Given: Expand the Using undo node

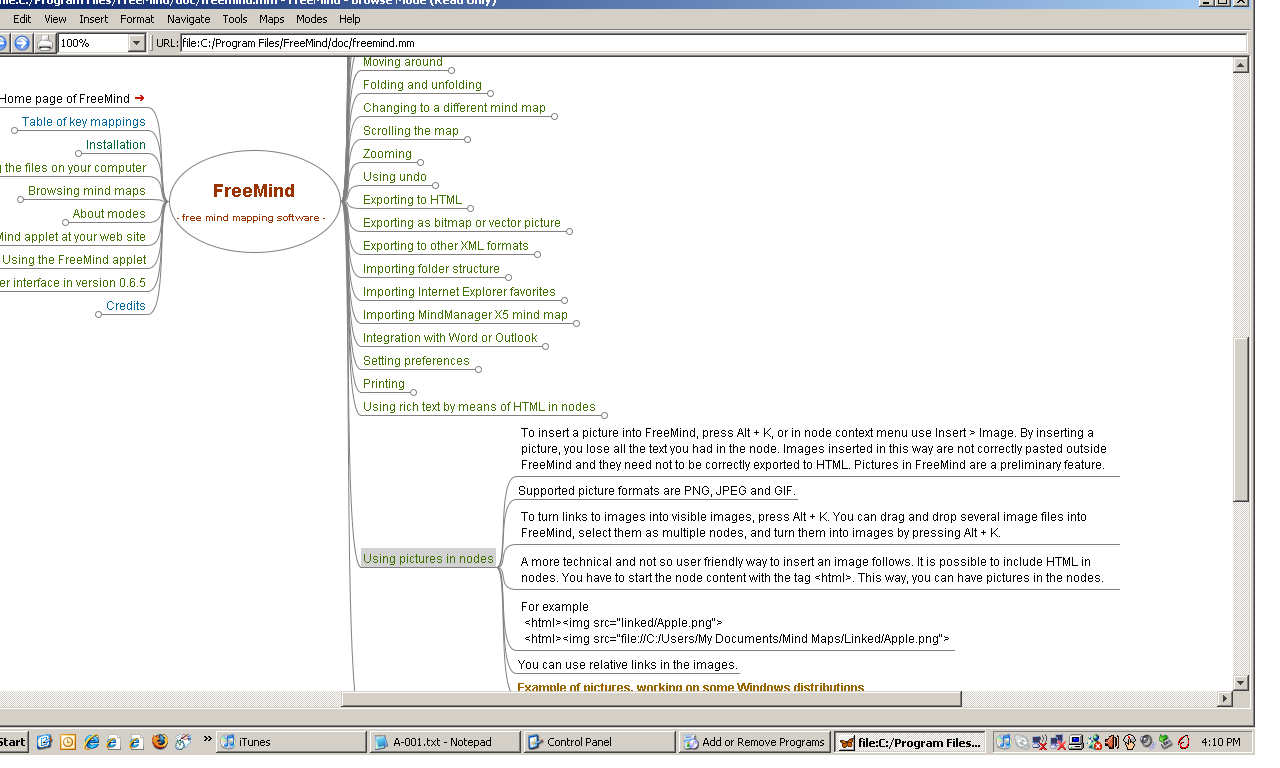Looking at the screenshot, I should [x=435, y=185].
